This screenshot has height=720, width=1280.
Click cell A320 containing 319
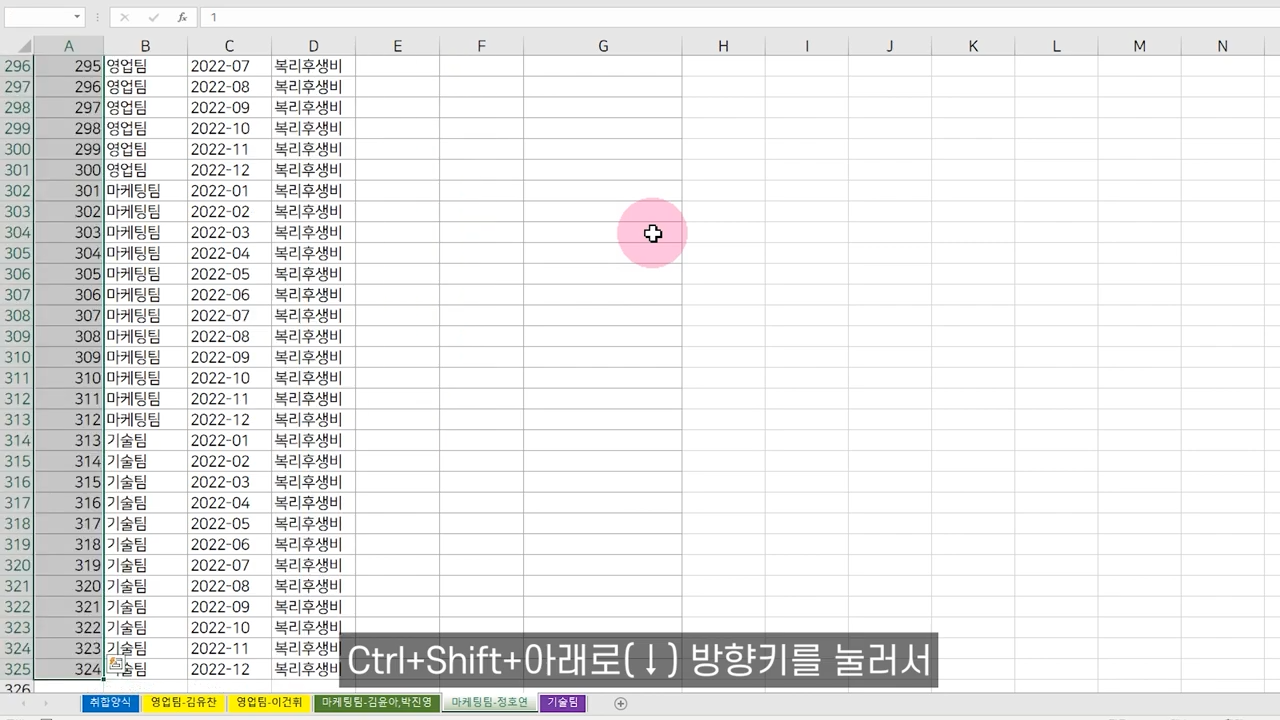click(69, 565)
